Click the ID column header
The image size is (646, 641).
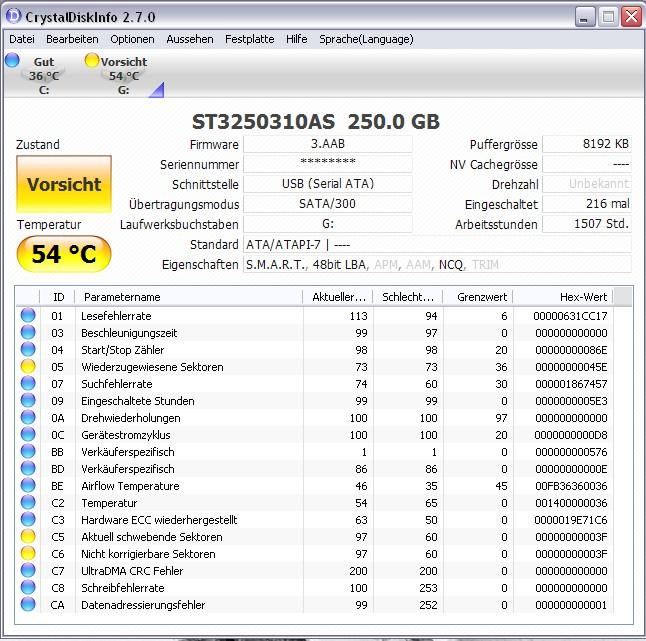point(57,297)
